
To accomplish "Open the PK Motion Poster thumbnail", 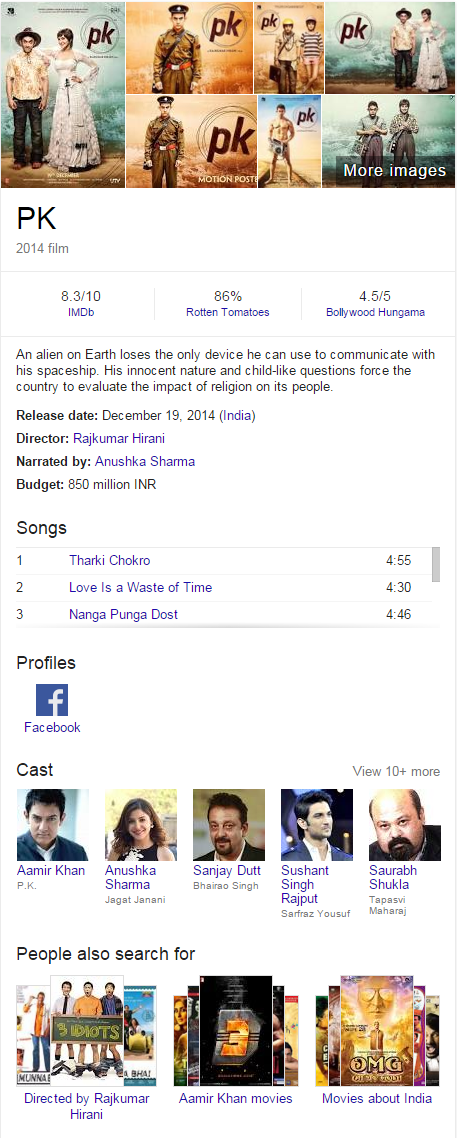I will click(192, 142).
